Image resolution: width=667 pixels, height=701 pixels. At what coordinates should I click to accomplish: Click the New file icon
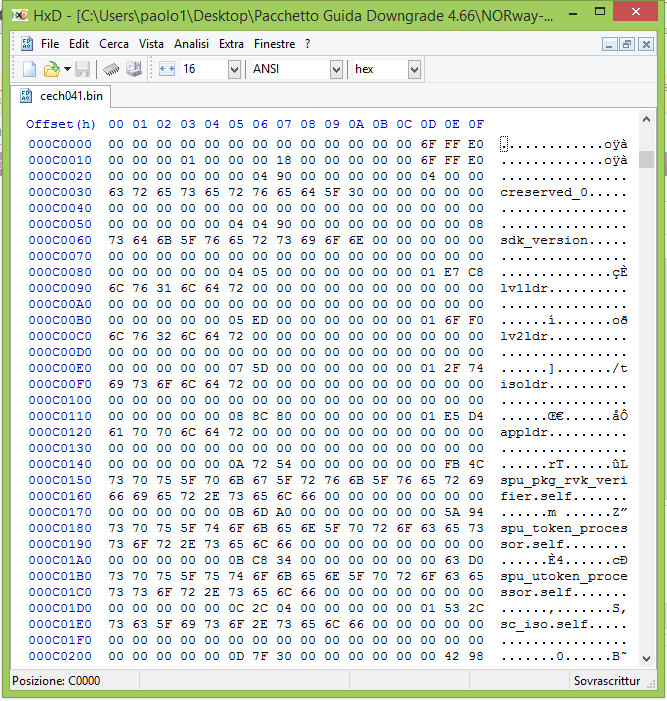[30, 69]
